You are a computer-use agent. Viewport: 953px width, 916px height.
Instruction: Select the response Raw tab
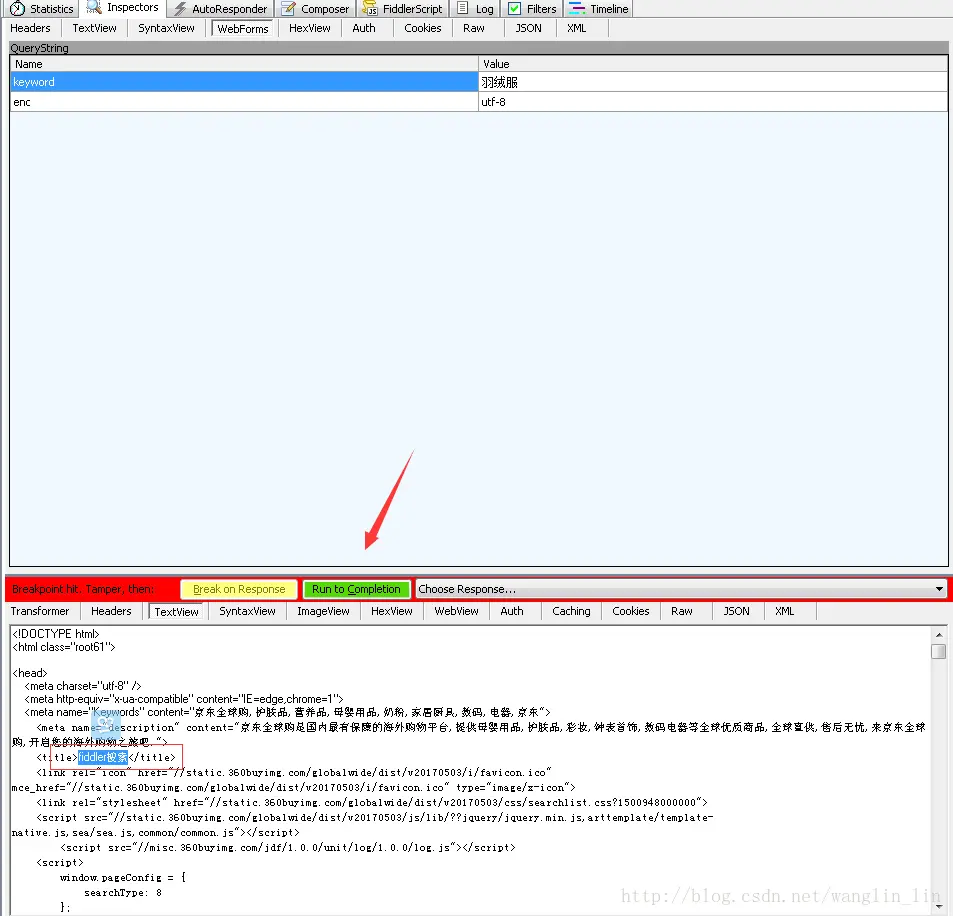coord(681,611)
